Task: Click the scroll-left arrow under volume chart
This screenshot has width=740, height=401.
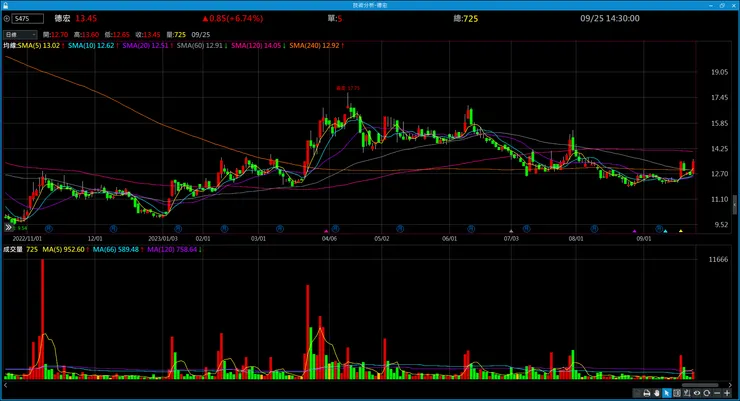Action: click(x=6, y=385)
